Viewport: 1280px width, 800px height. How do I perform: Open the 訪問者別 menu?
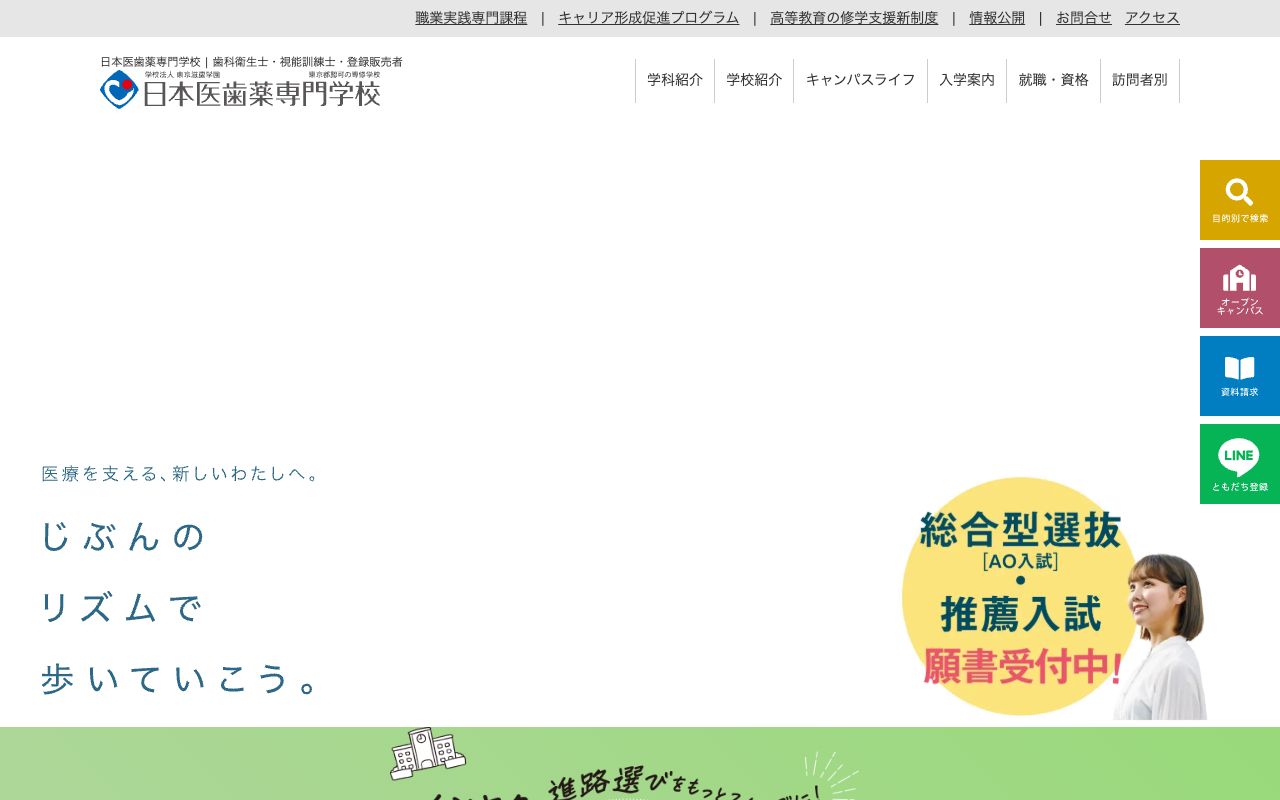click(1140, 80)
